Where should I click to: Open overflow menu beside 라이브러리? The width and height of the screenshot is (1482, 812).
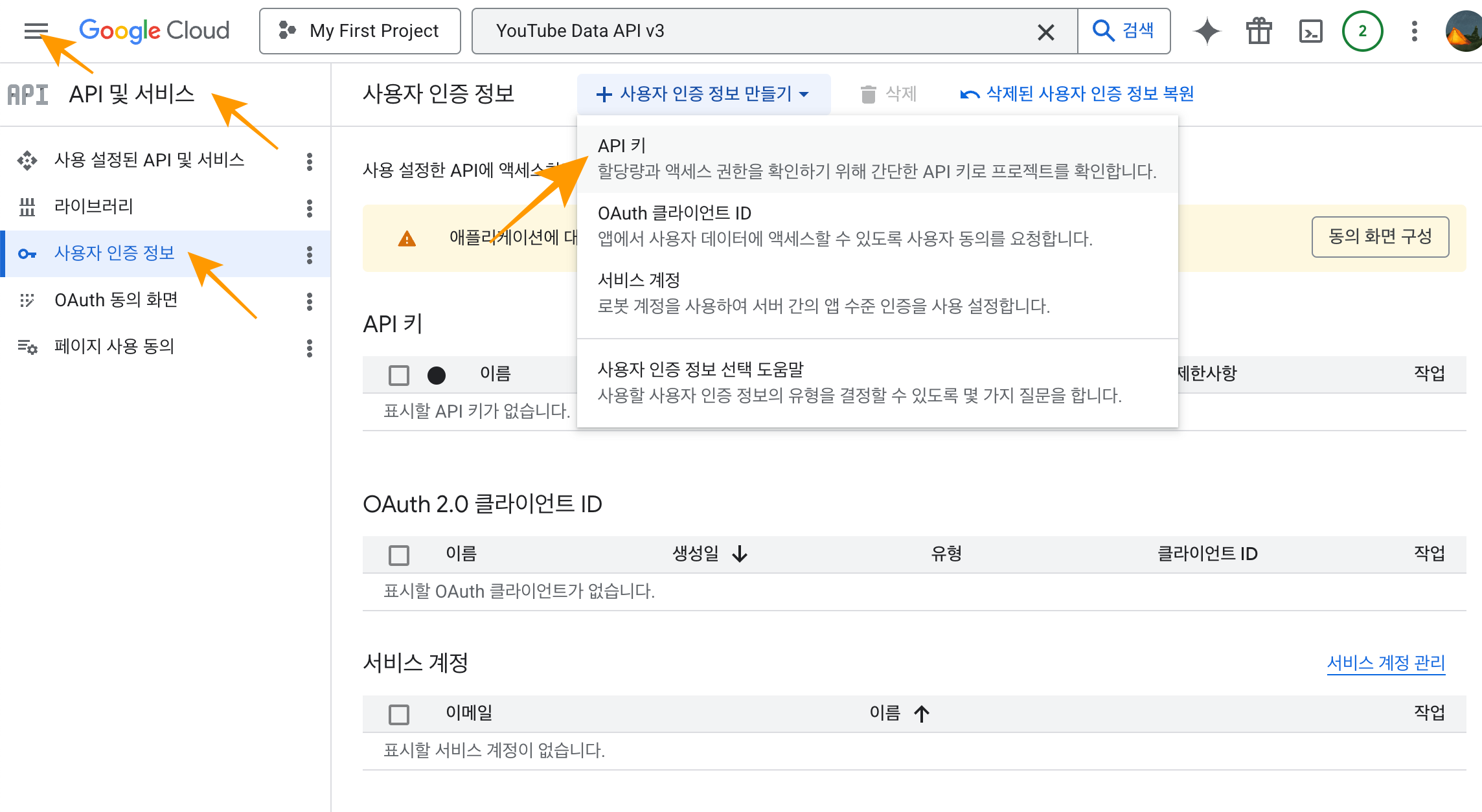(310, 207)
